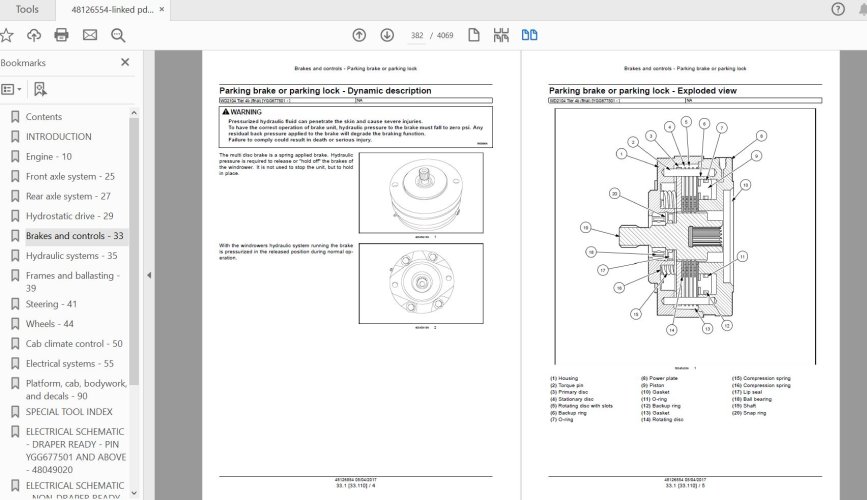Click the page thumbnails grid icon

pos(501,35)
